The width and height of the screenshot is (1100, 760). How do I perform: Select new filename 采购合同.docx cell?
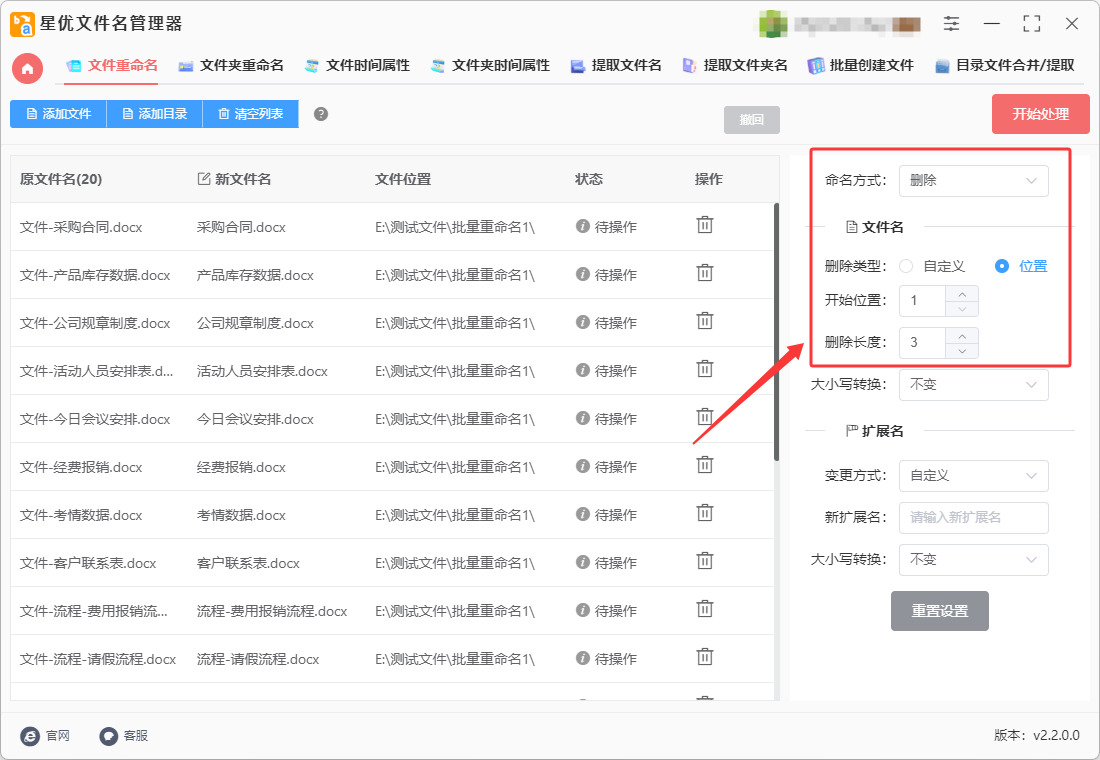(x=241, y=227)
